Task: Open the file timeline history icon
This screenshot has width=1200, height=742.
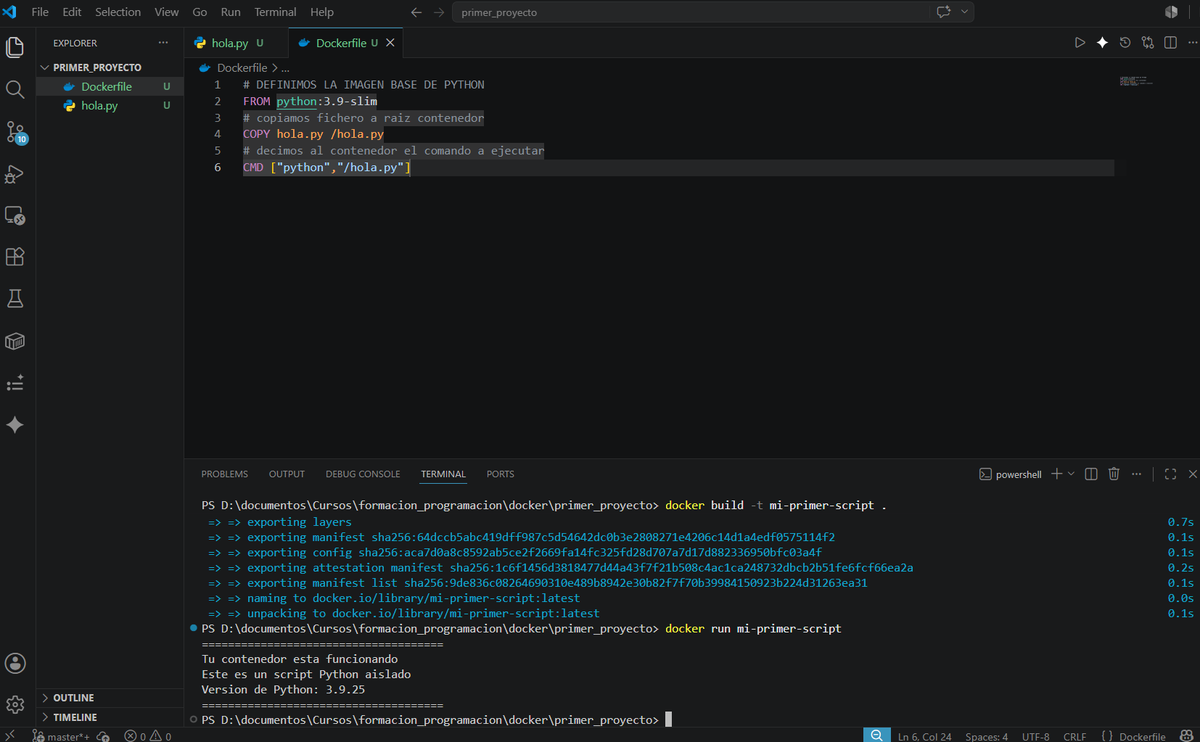Action: point(1125,43)
